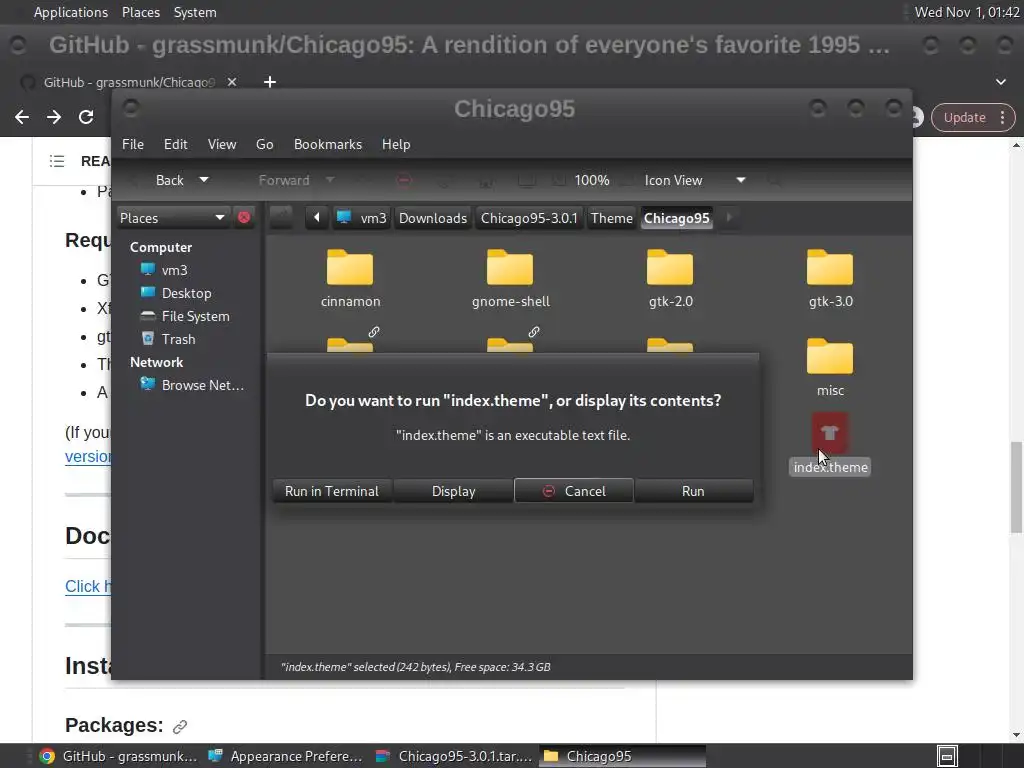
Task: Jump to Chicago95-3.0.1 in the path bar
Action: point(529,218)
